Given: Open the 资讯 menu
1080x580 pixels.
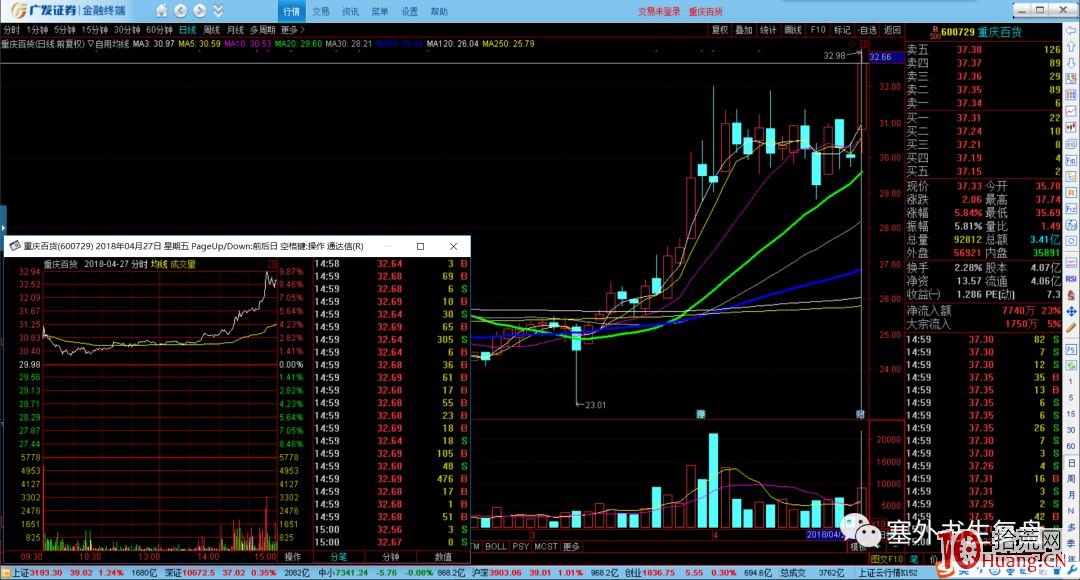Looking at the screenshot, I should (x=351, y=11).
